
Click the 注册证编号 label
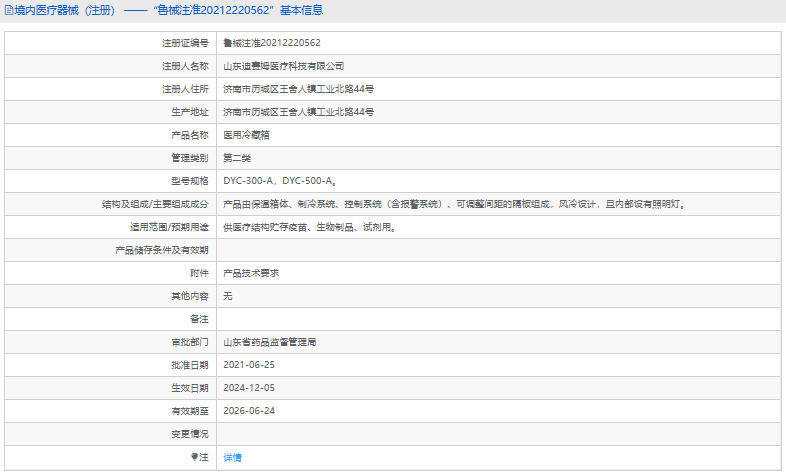(x=185, y=43)
